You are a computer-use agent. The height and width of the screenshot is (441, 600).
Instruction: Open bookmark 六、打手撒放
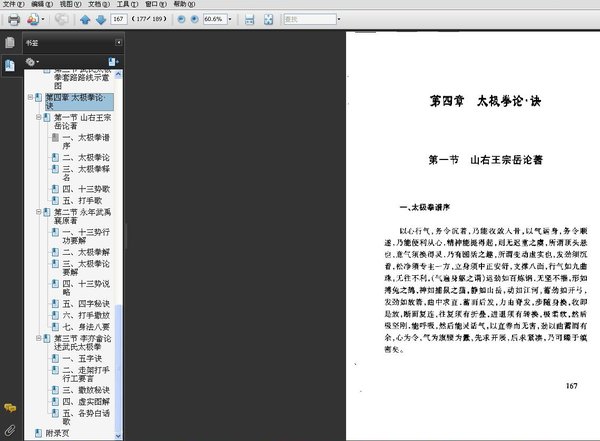[86, 315]
